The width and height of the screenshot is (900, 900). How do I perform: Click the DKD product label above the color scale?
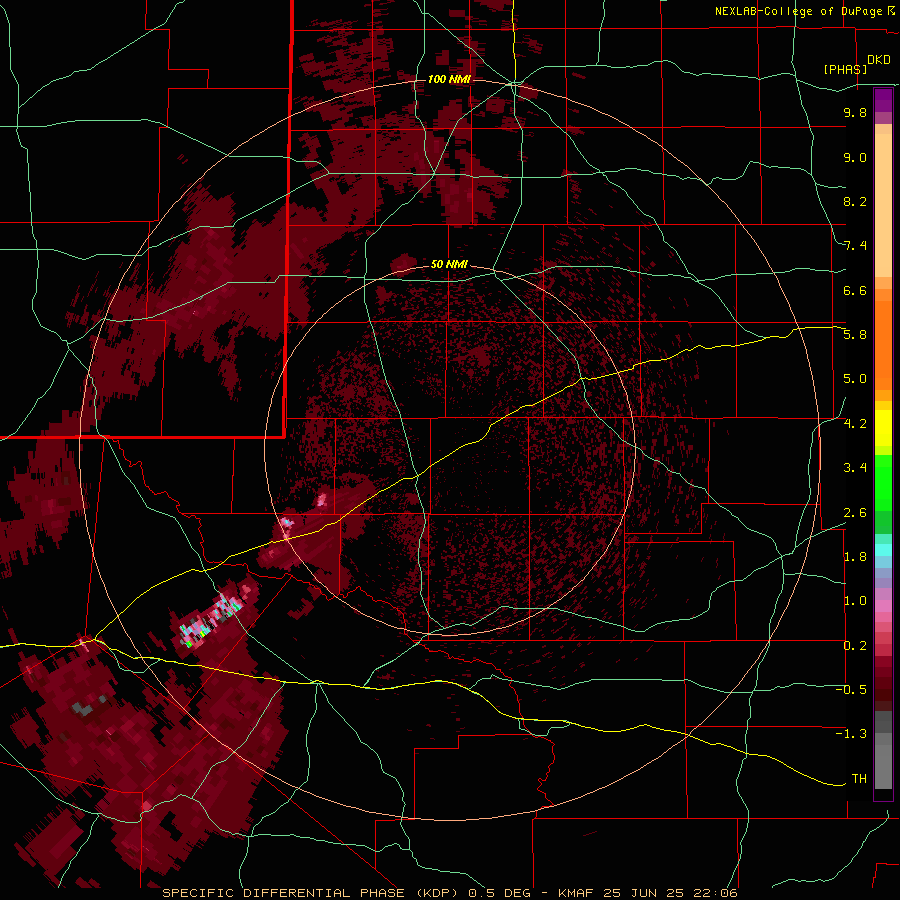[x=879, y=60]
